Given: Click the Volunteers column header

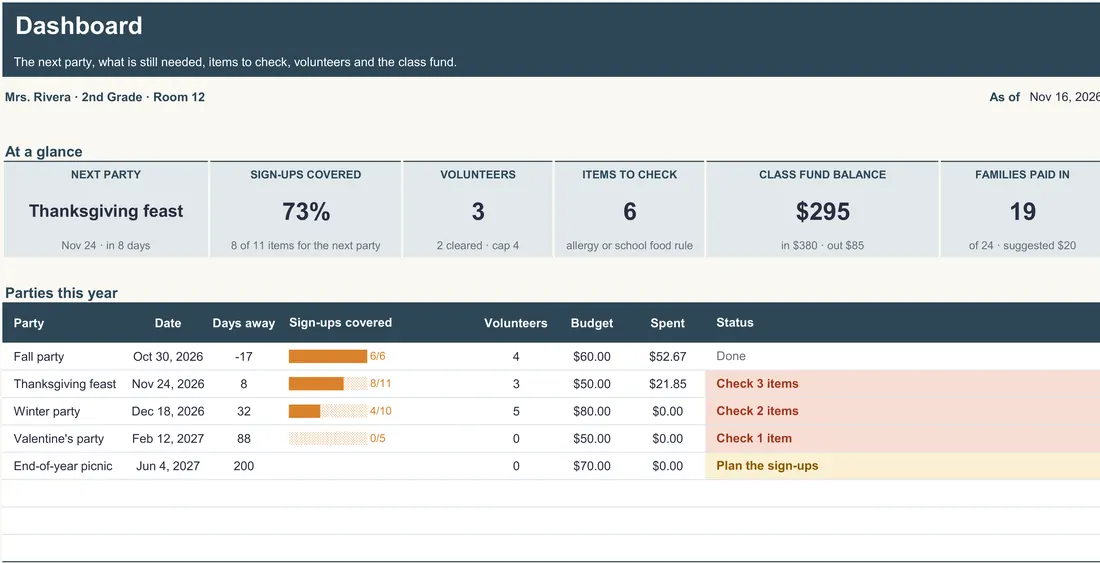Looking at the screenshot, I should coord(516,323).
